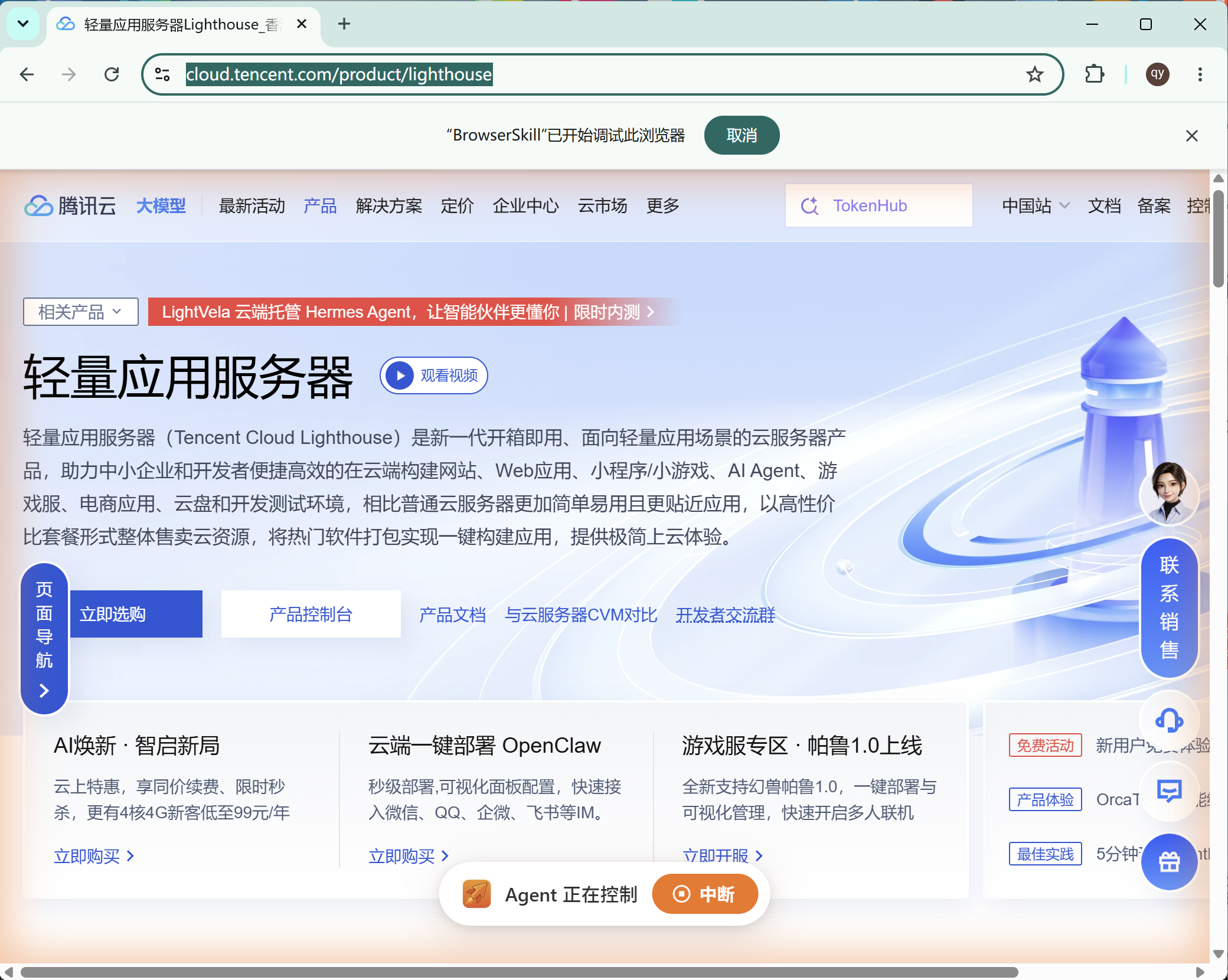Expand the 页面导航 side panel
Screen dimensions: 1228x980
point(44,638)
